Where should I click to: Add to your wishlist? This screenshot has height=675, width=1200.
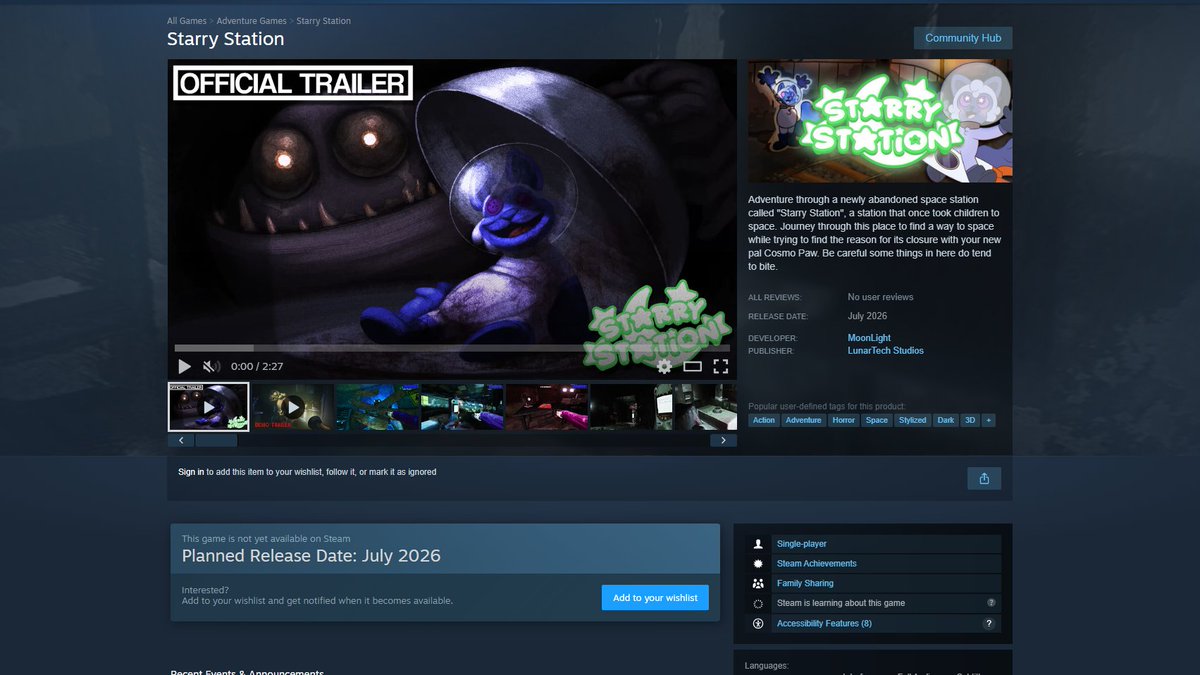click(655, 597)
